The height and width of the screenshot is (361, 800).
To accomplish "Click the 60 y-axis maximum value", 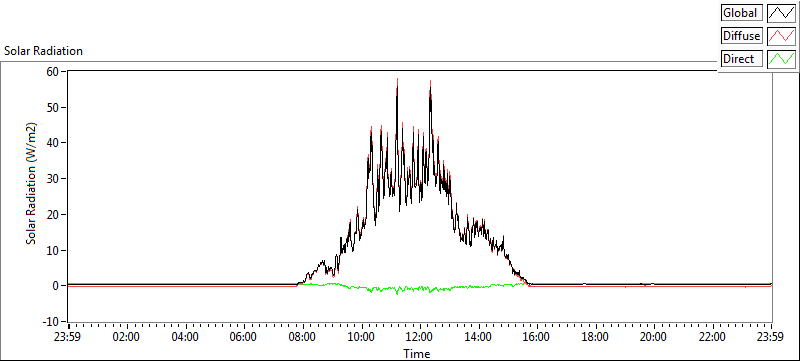I will click(x=54, y=71).
